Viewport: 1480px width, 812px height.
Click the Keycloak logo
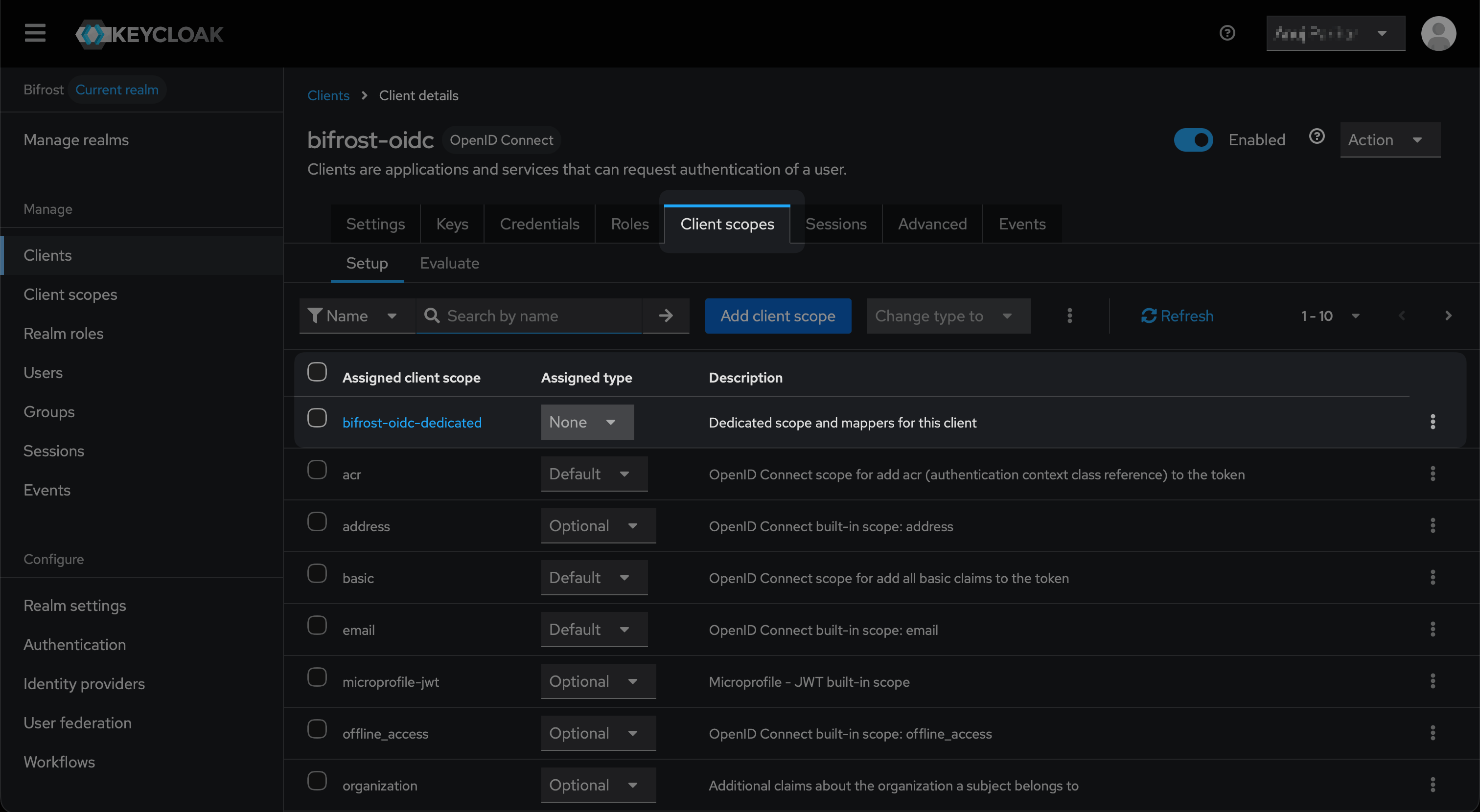[x=149, y=34]
